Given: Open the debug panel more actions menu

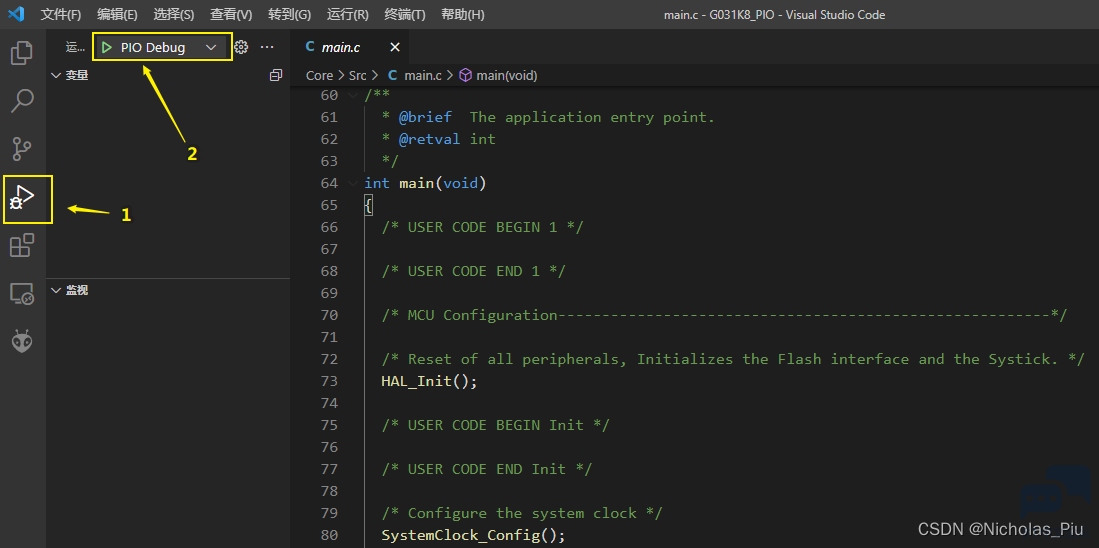Looking at the screenshot, I should pyautogui.click(x=267, y=47).
